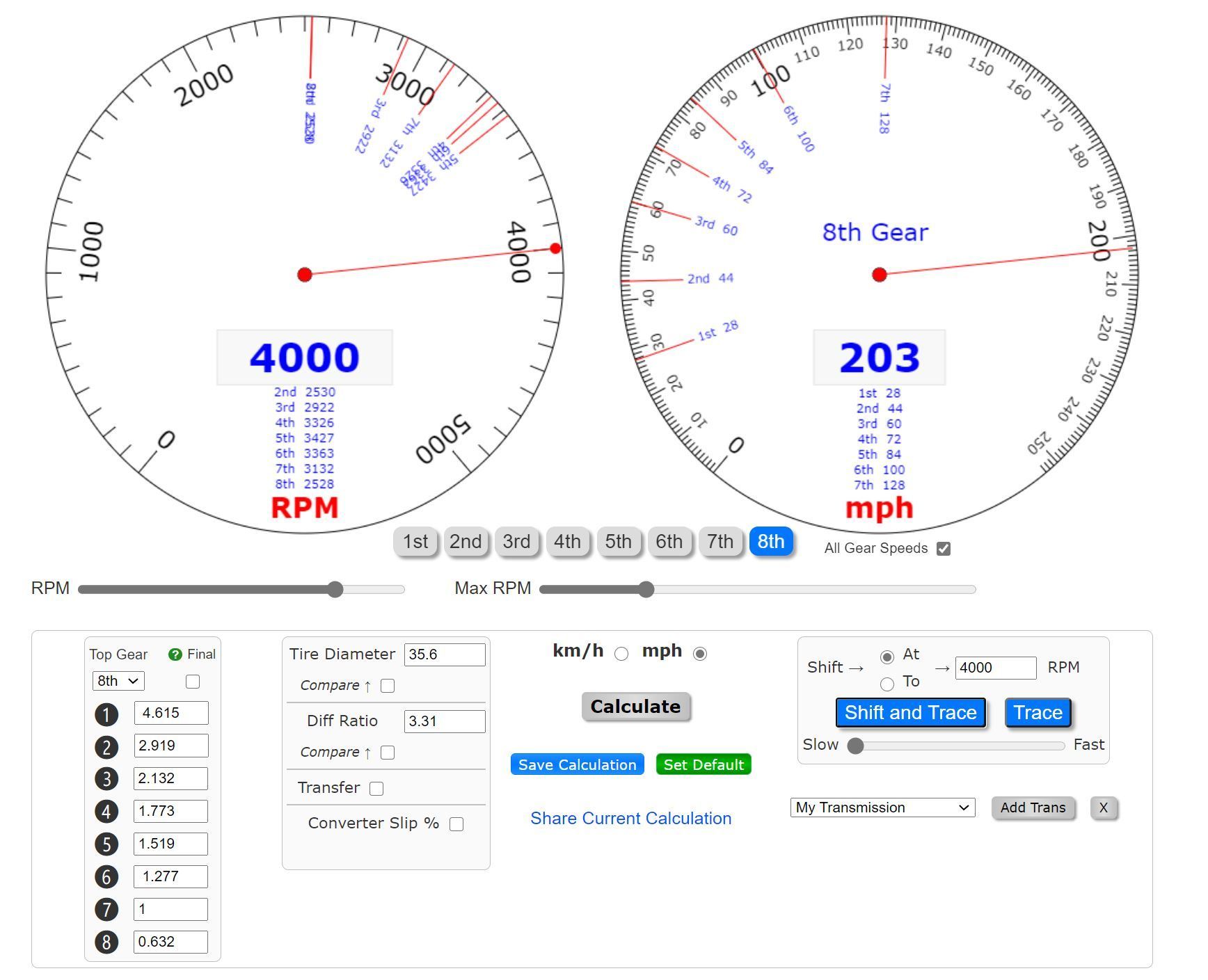
Task: Select the Shift To radio button
Action: tap(888, 684)
